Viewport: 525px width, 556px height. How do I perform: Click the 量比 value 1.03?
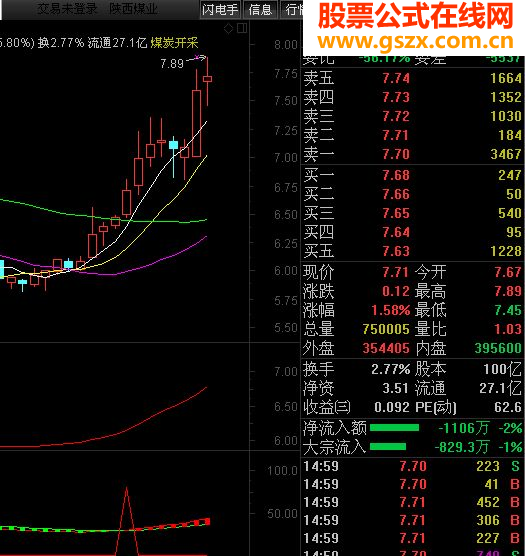(x=508, y=329)
